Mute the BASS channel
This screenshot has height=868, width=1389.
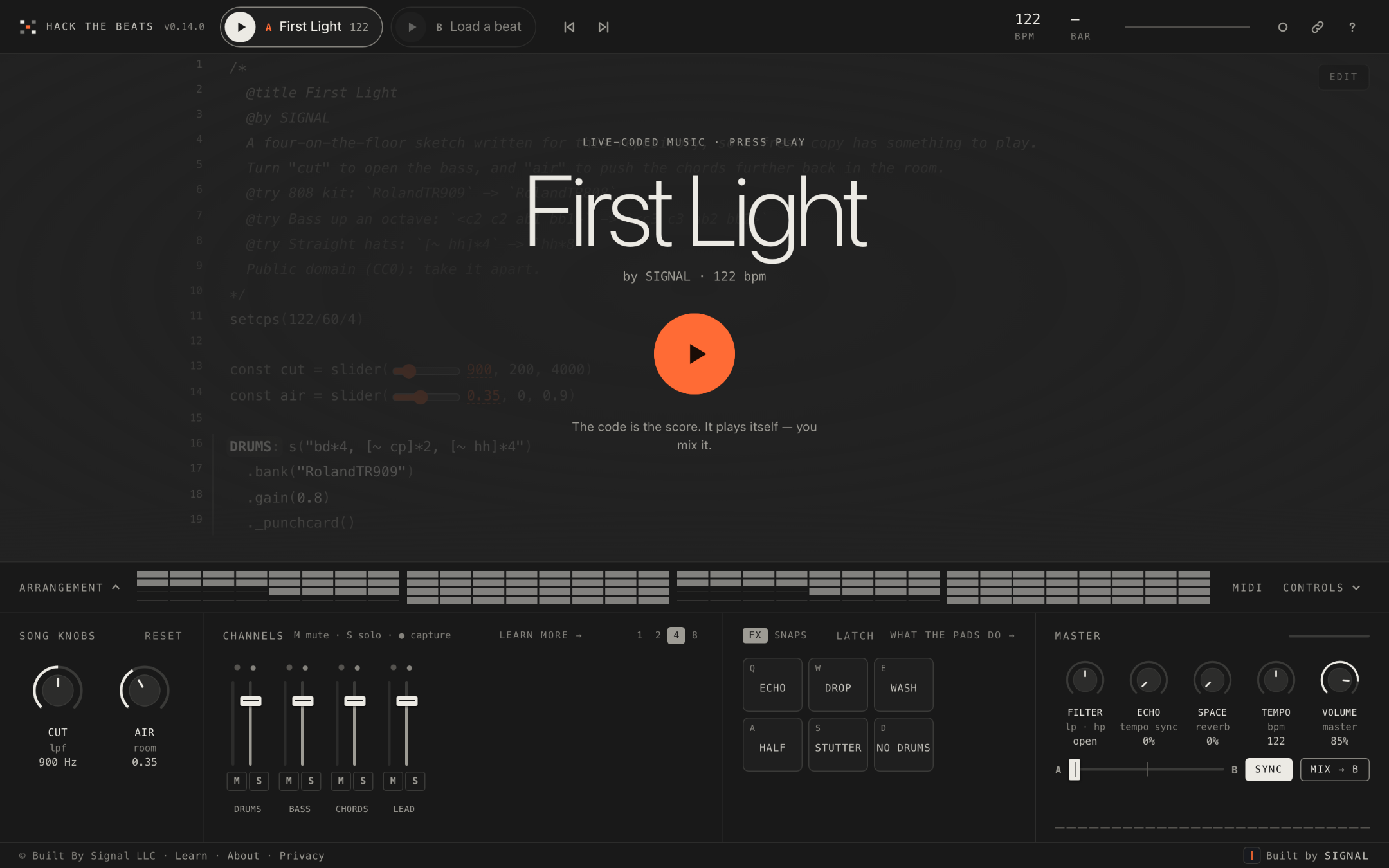pyautogui.click(x=289, y=781)
